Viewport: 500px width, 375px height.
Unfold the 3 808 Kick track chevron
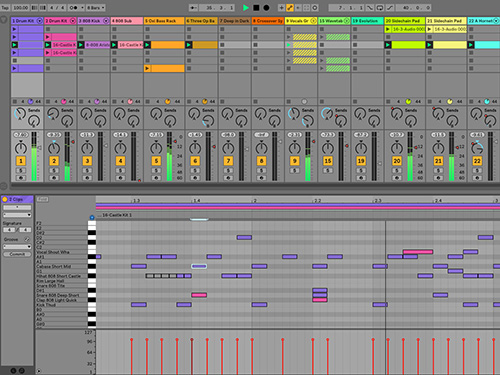coord(106,21)
